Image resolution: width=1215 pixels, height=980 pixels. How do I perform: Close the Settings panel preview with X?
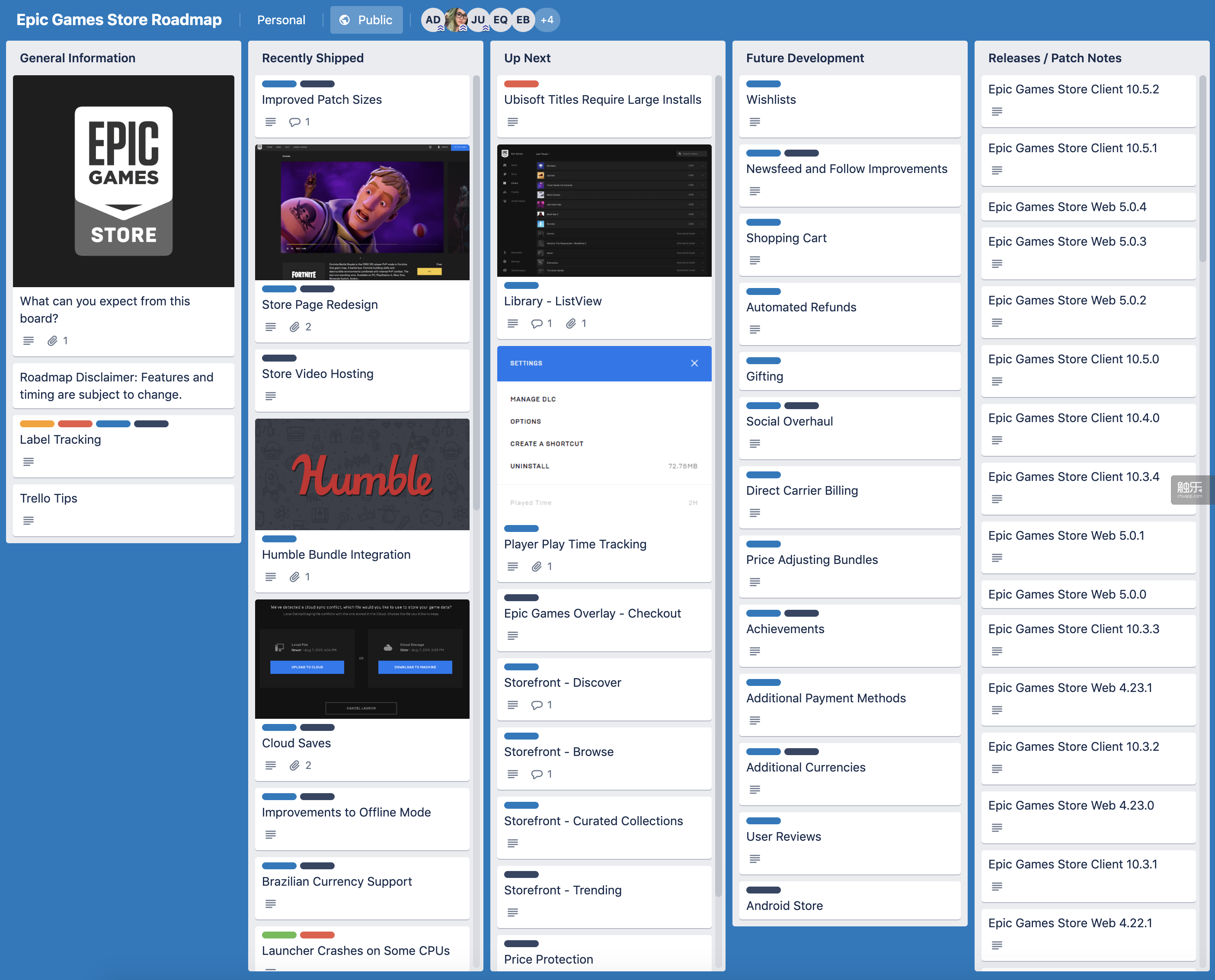695,363
